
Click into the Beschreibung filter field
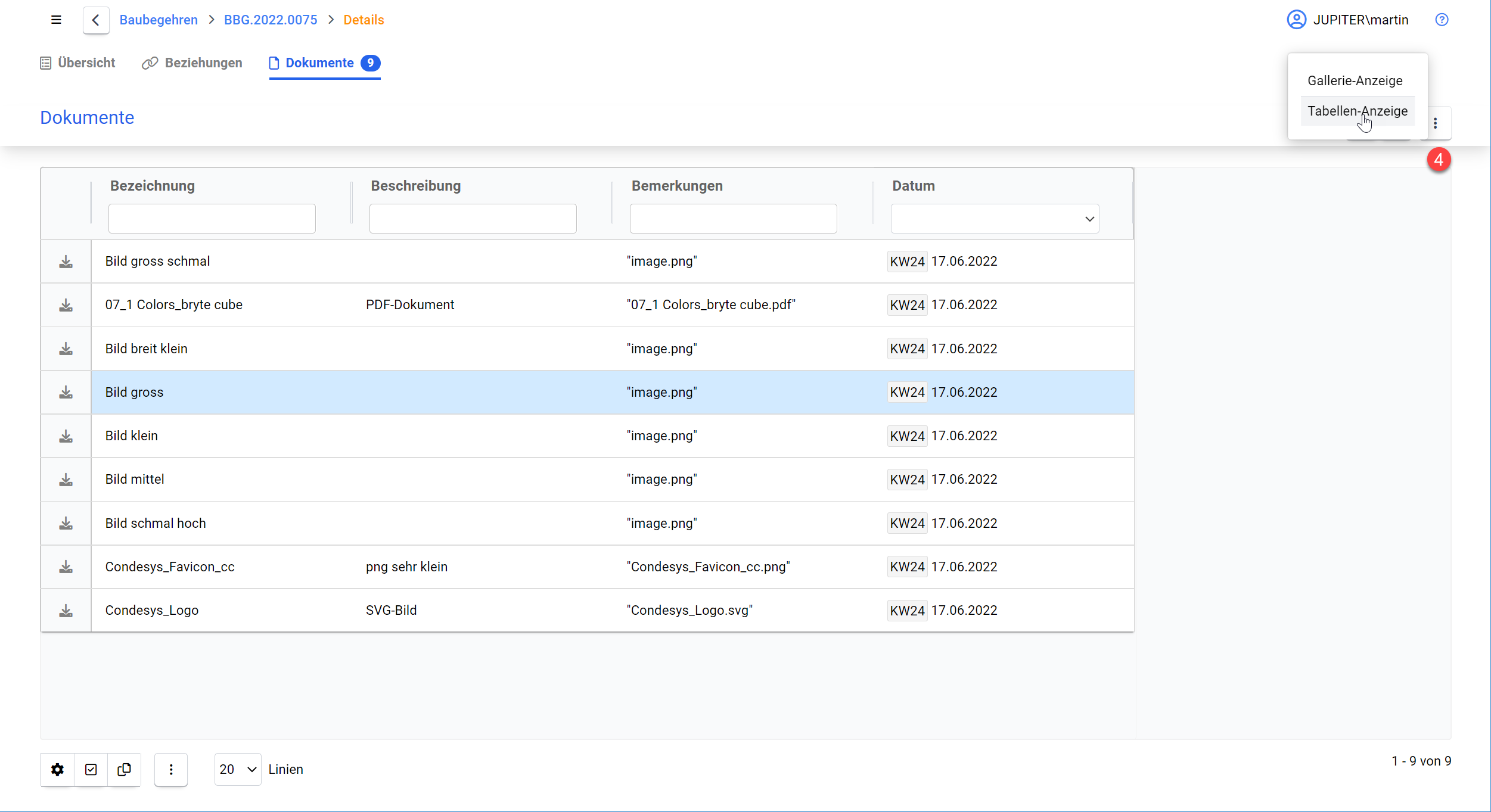tap(473, 219)
